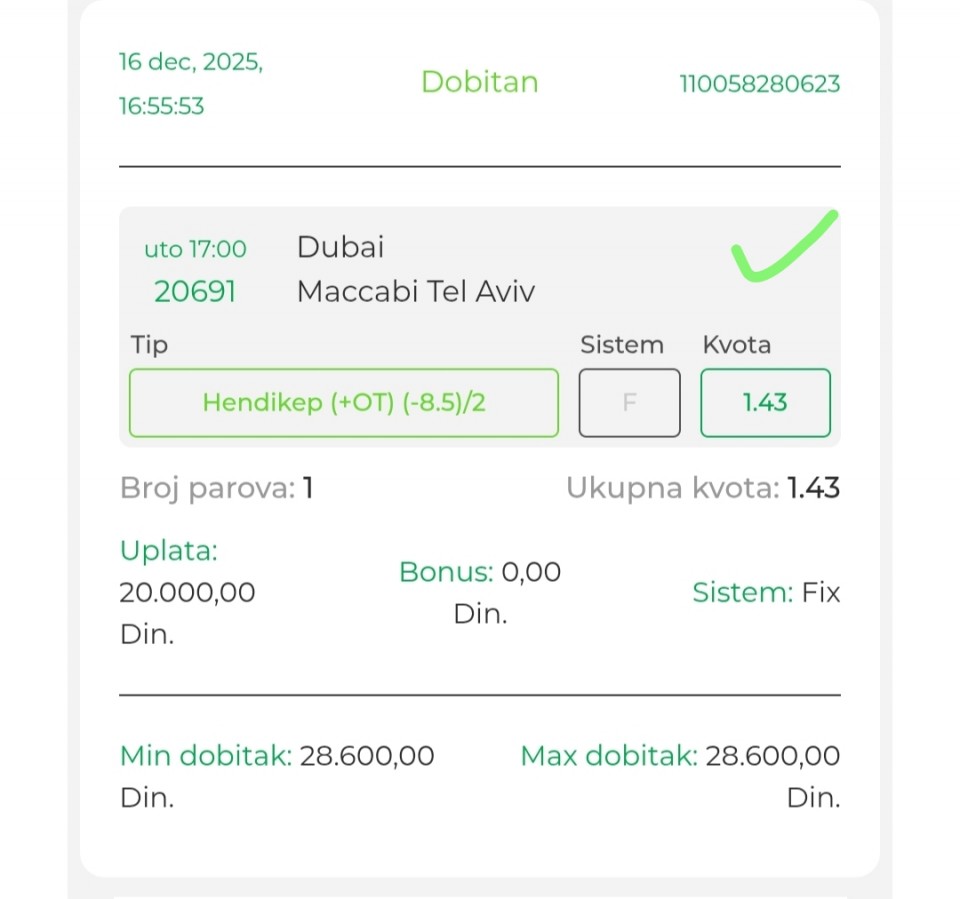Screen dimensions: 960x899
Task: Click the 1.43 odds box
Action: pyautogui.click(x=765, y=403)
